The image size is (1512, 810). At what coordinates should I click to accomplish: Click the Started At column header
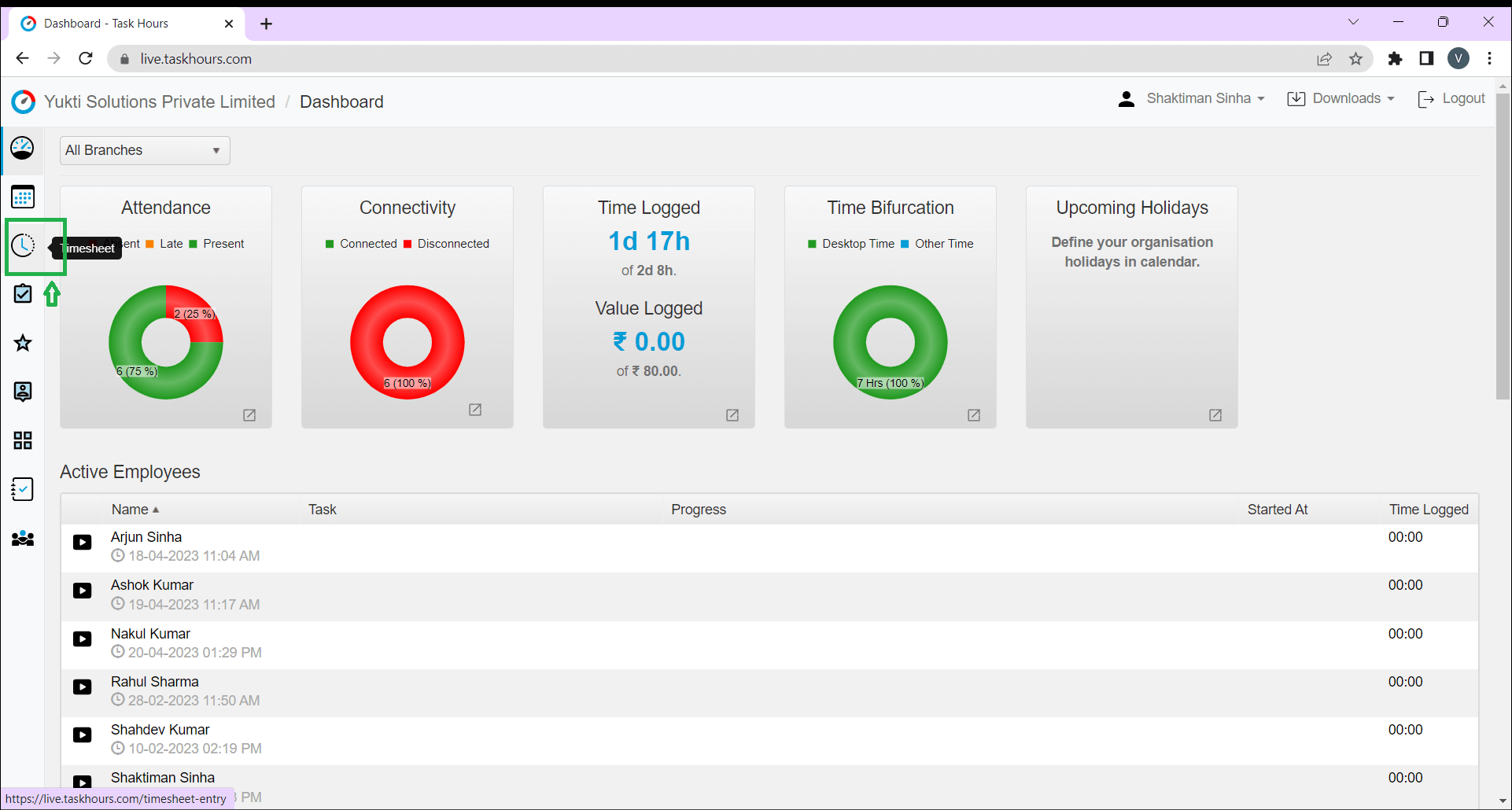(x=1278, y=510)
